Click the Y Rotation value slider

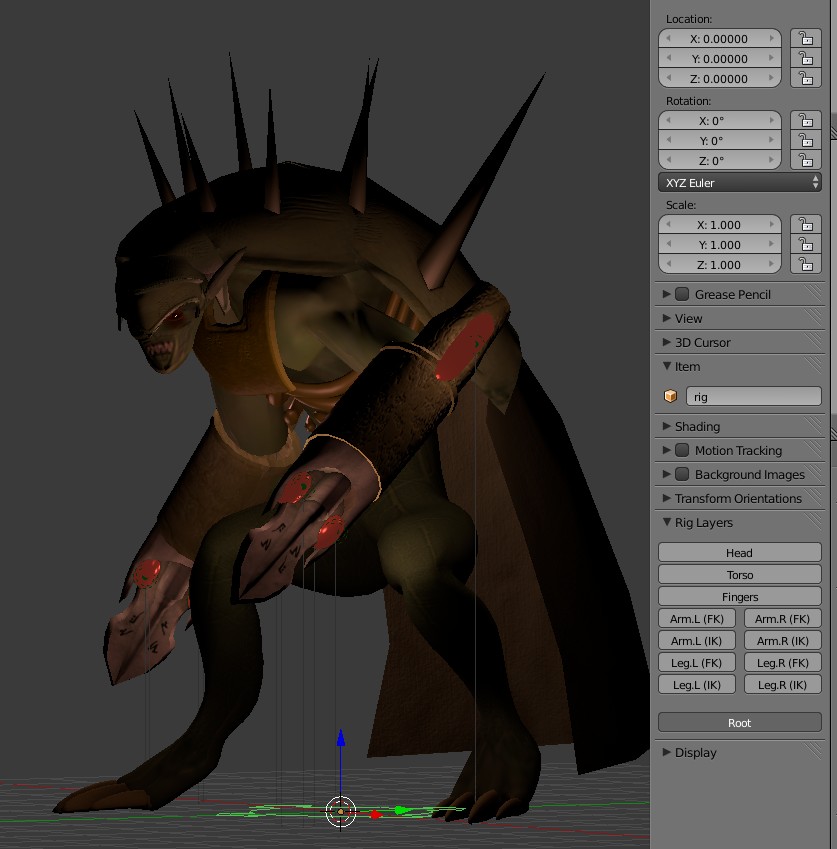719,140
